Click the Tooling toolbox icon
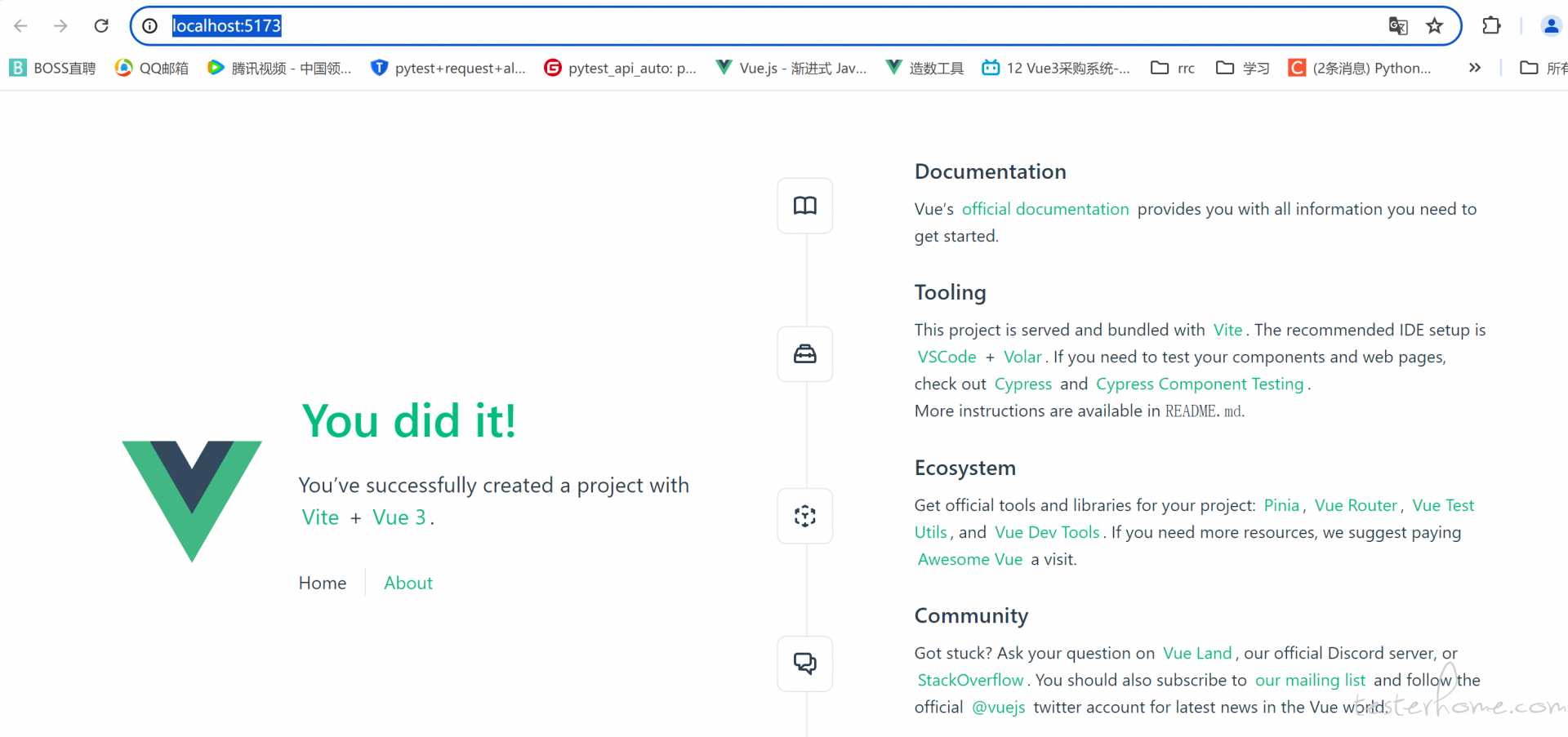This screenshot has height=737, width=1568. tap(805, 354)
